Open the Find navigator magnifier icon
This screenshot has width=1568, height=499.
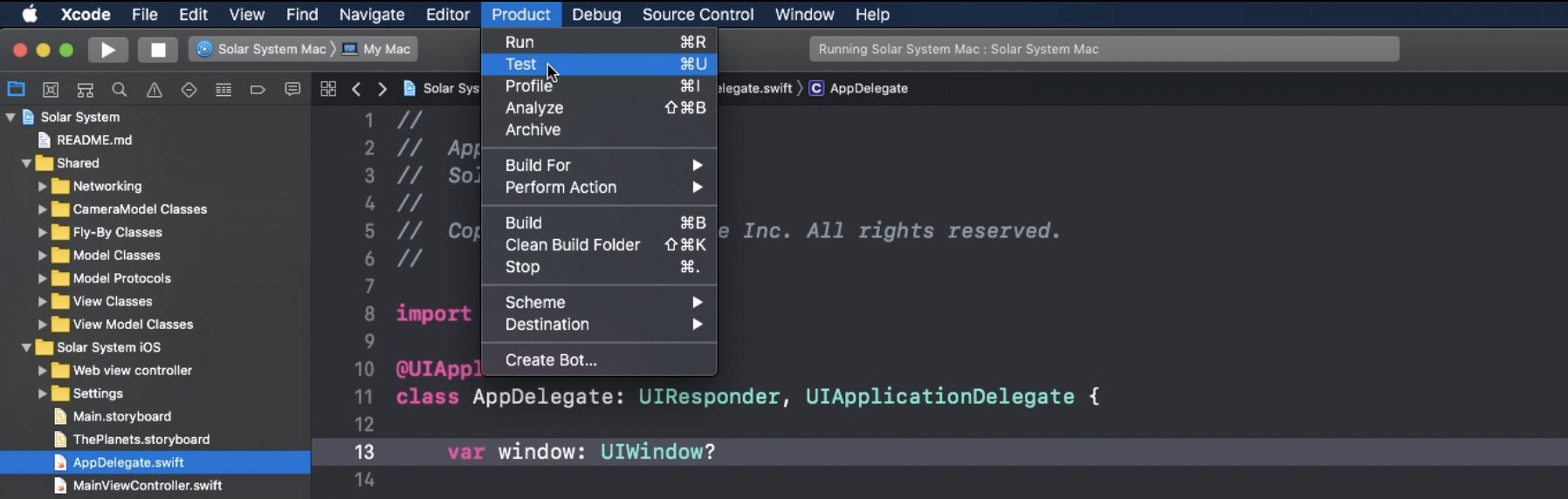[120, 89]
